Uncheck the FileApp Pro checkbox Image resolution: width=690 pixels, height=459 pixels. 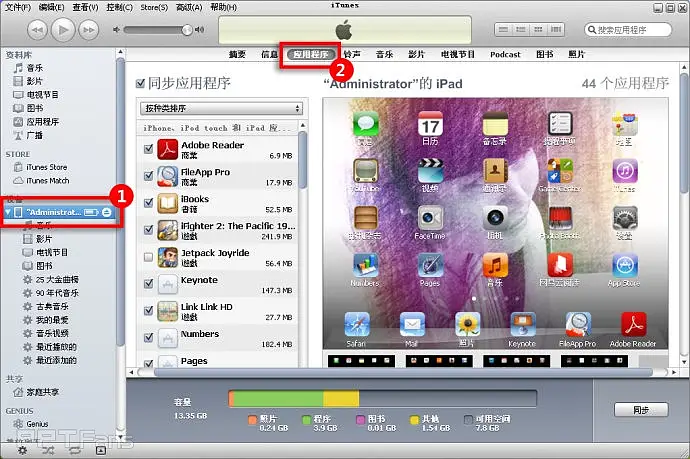pyautogui.click(x=149, y=176)
